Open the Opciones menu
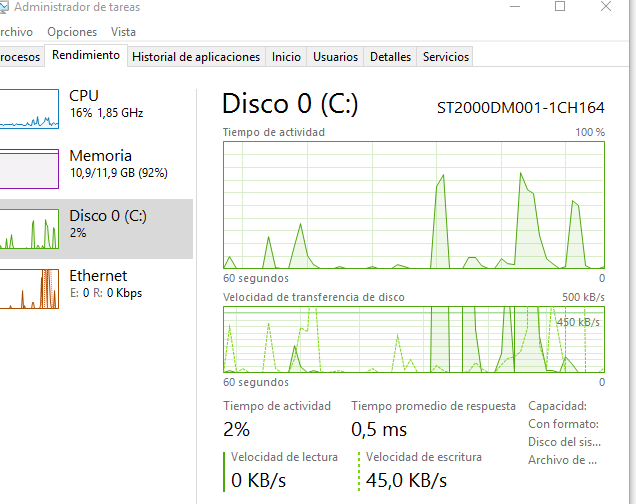The image size is (636, 504). (72, 32)
